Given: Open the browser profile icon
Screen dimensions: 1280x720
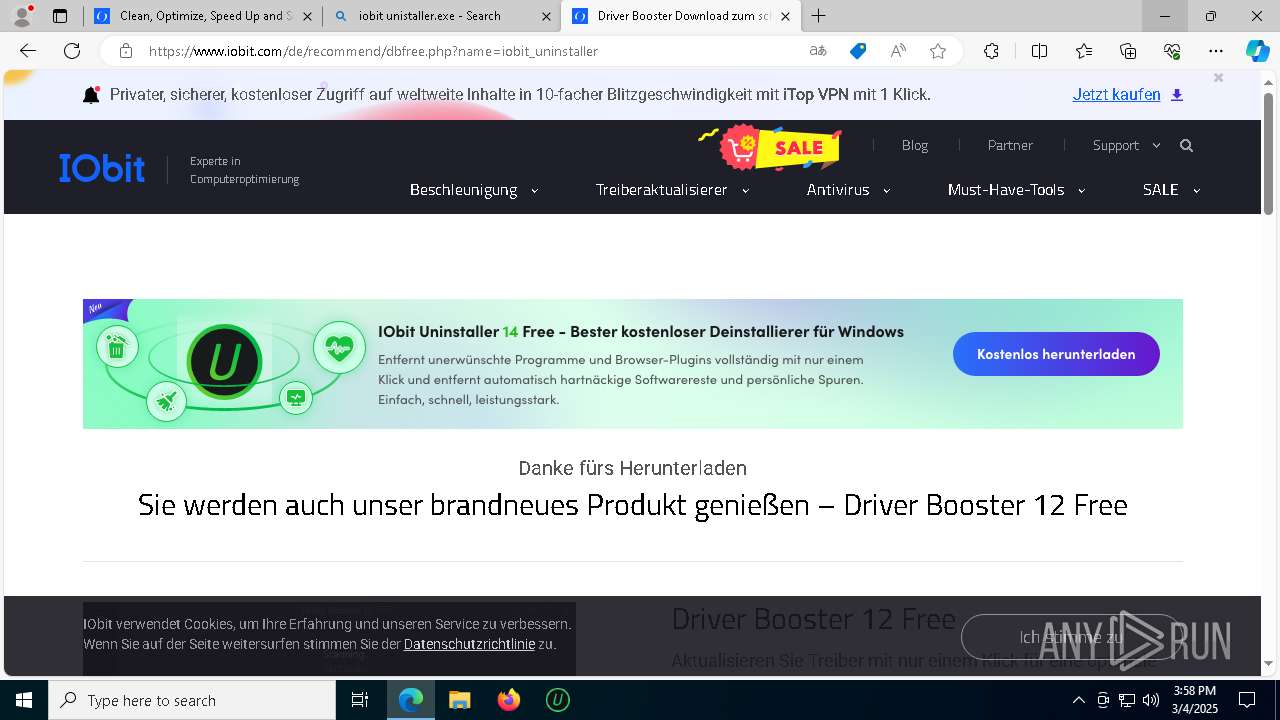Looking at the screenshot, I should click(x=22, y=16).
